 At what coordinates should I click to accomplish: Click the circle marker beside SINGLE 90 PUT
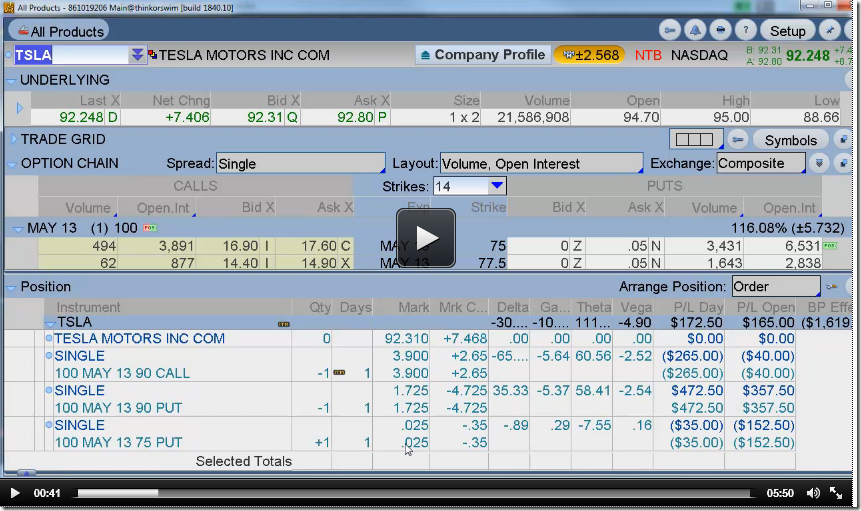click(x=49, y=390)
